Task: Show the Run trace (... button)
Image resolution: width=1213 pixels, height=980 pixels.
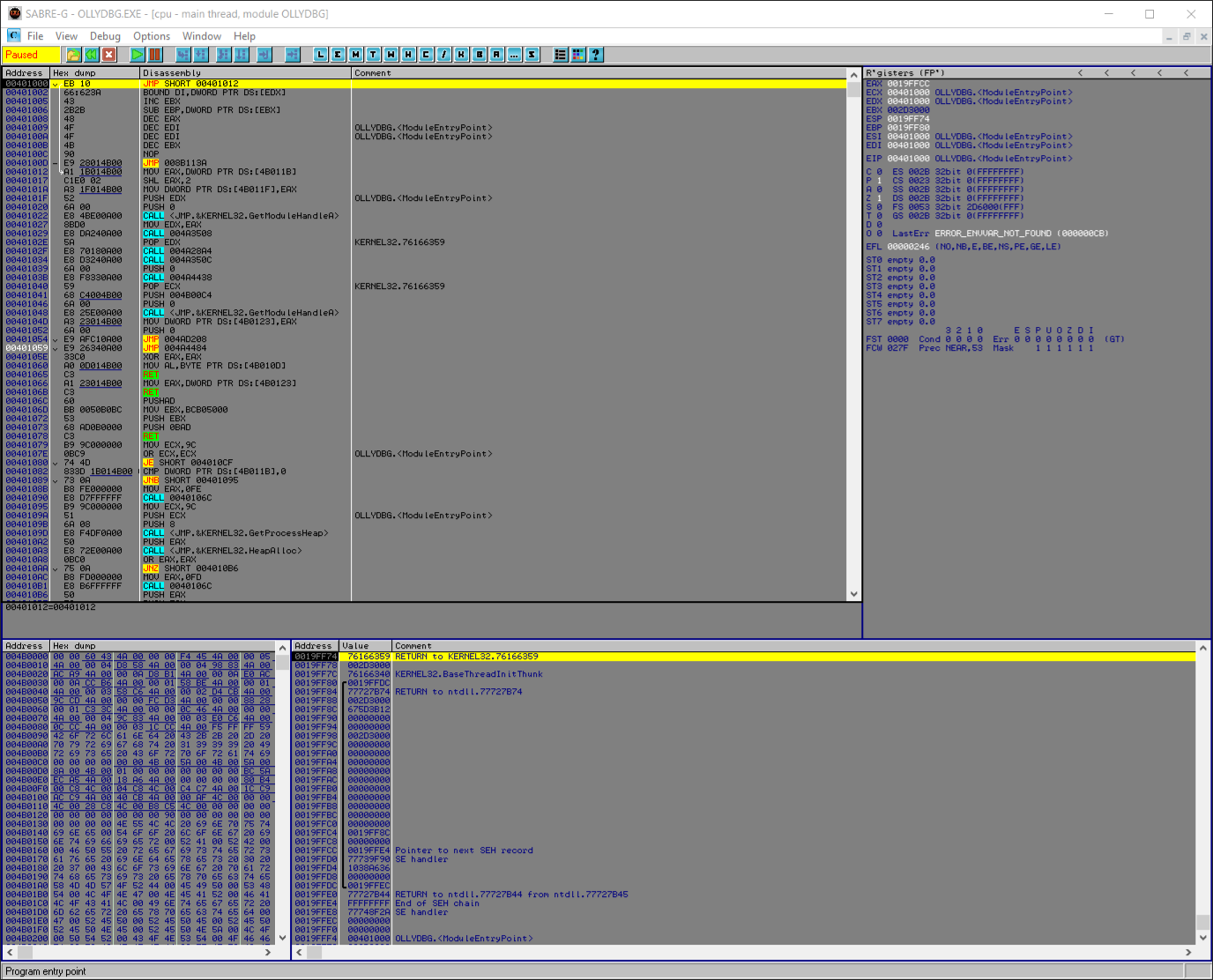Action: click(x=515, y=55)
